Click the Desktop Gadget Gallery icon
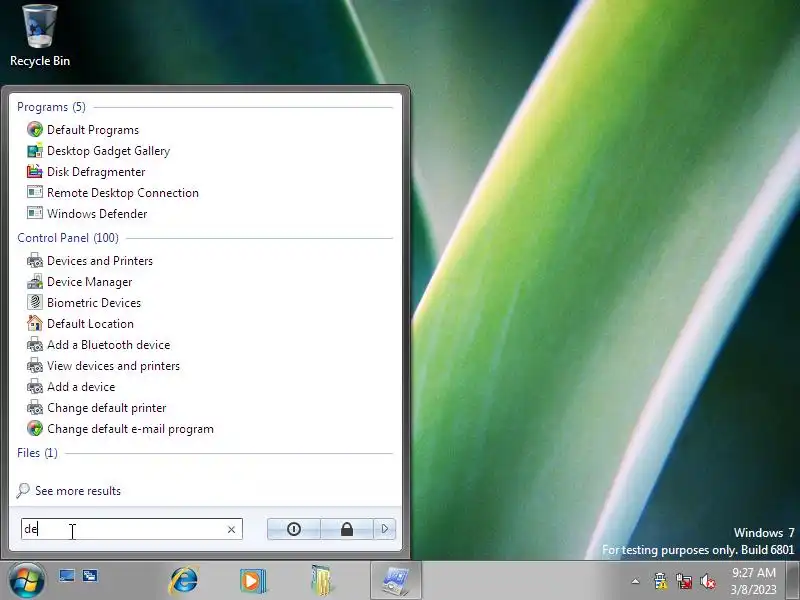Screen dimensions: 800x600 pyautogui.click(x=35, y=151)
